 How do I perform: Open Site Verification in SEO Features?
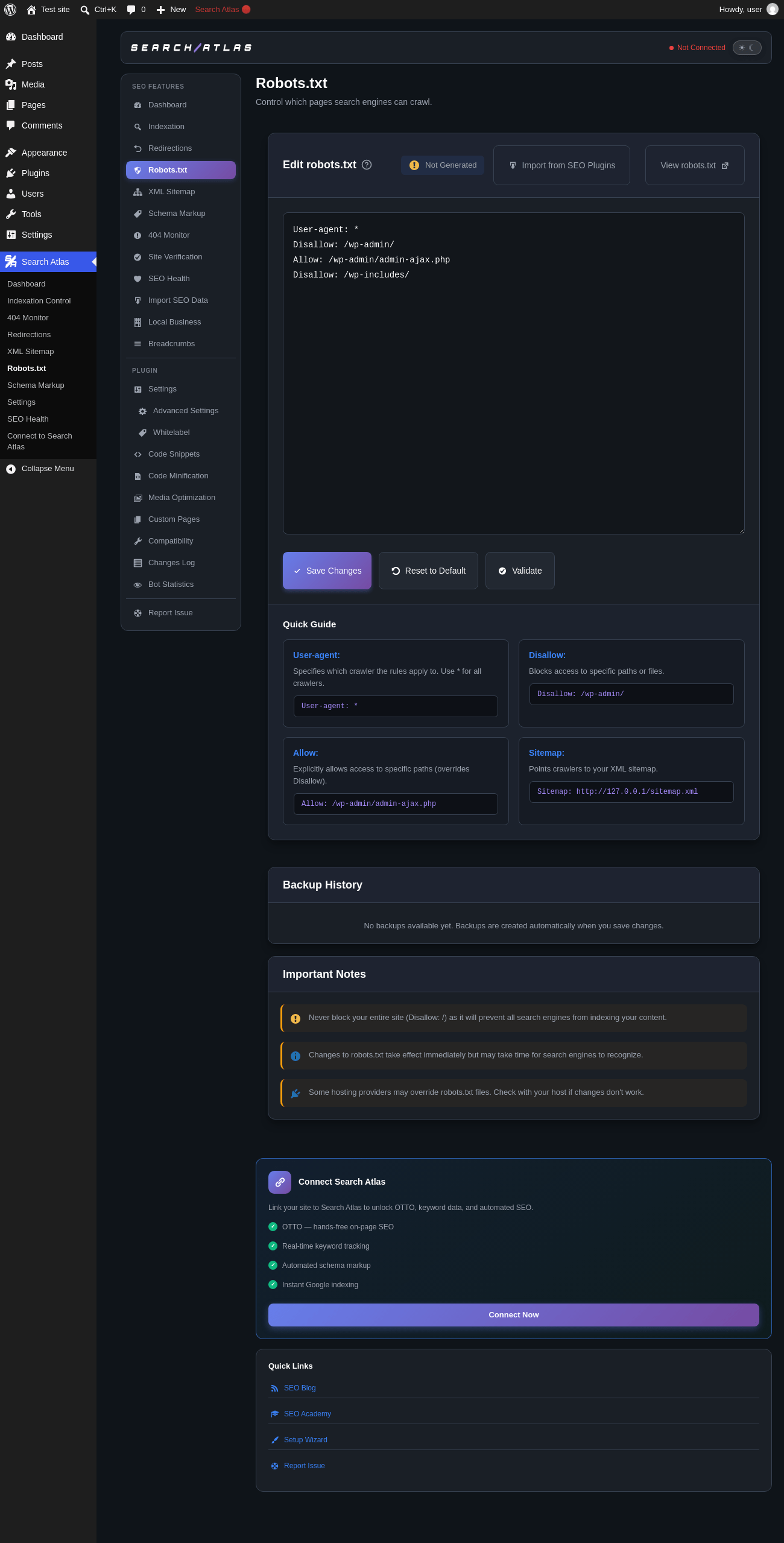click(181, 257)
